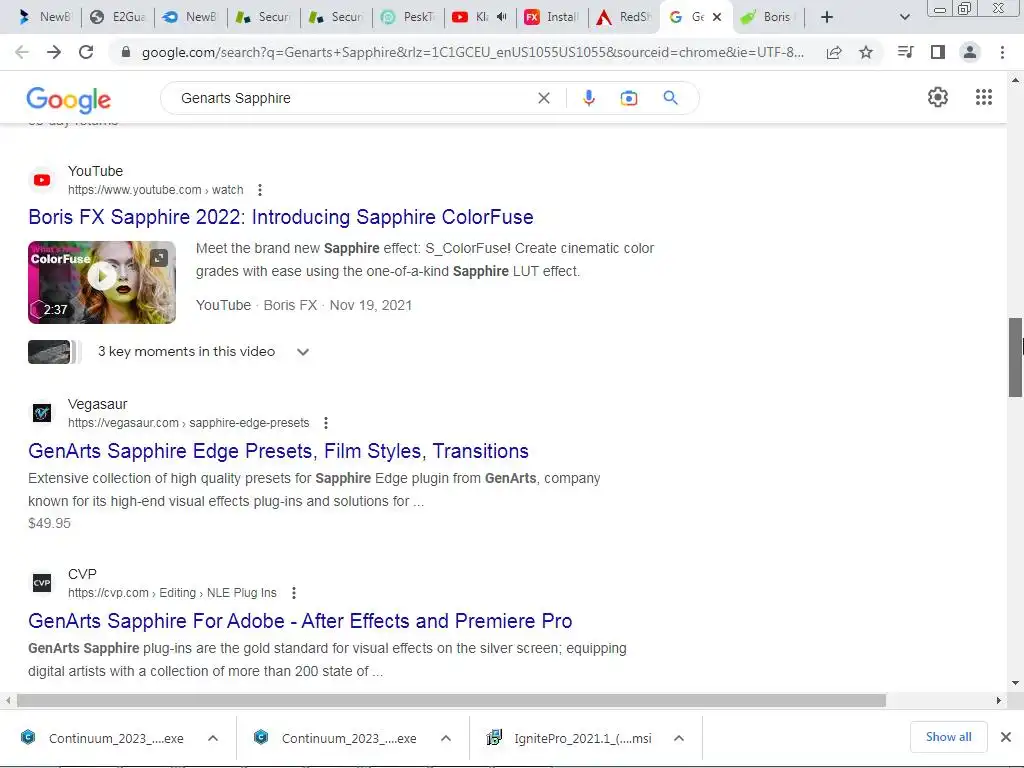Image resolution: width=1024 pixels, height=768 pixels.
Task: Mute the audio-playing YouTube tab
Action: (x=502, y=17)
